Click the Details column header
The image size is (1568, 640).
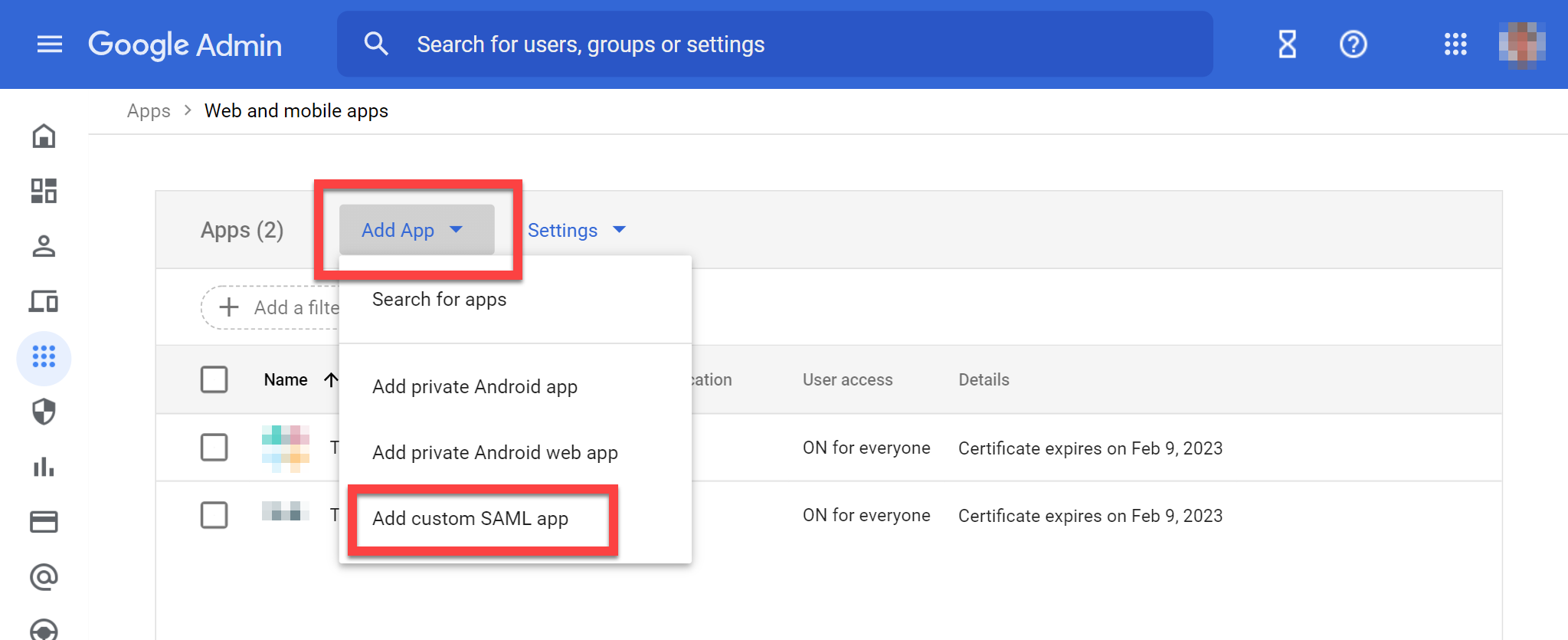(x=984, y=379)
